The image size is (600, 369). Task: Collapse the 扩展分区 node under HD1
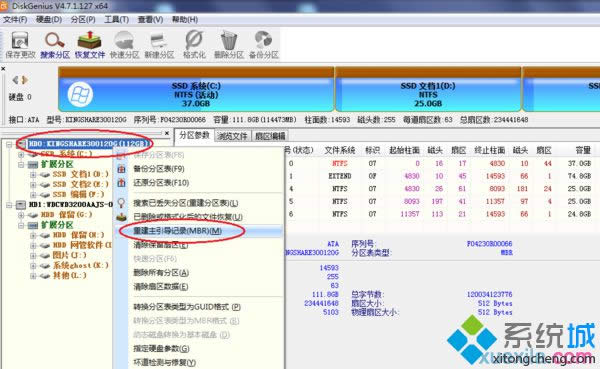(21, 225)
